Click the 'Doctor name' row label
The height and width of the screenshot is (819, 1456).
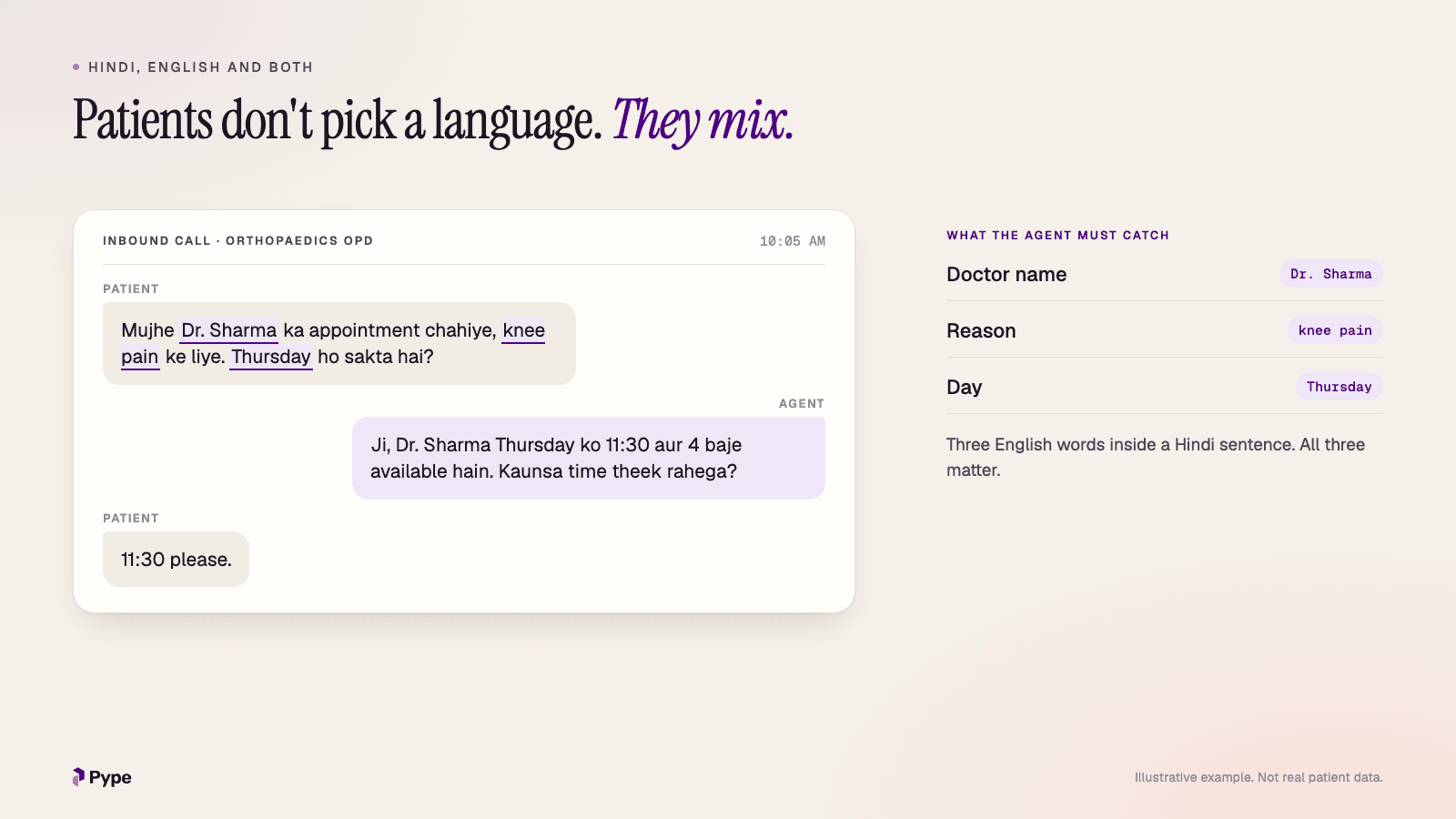pos(1006,275)
